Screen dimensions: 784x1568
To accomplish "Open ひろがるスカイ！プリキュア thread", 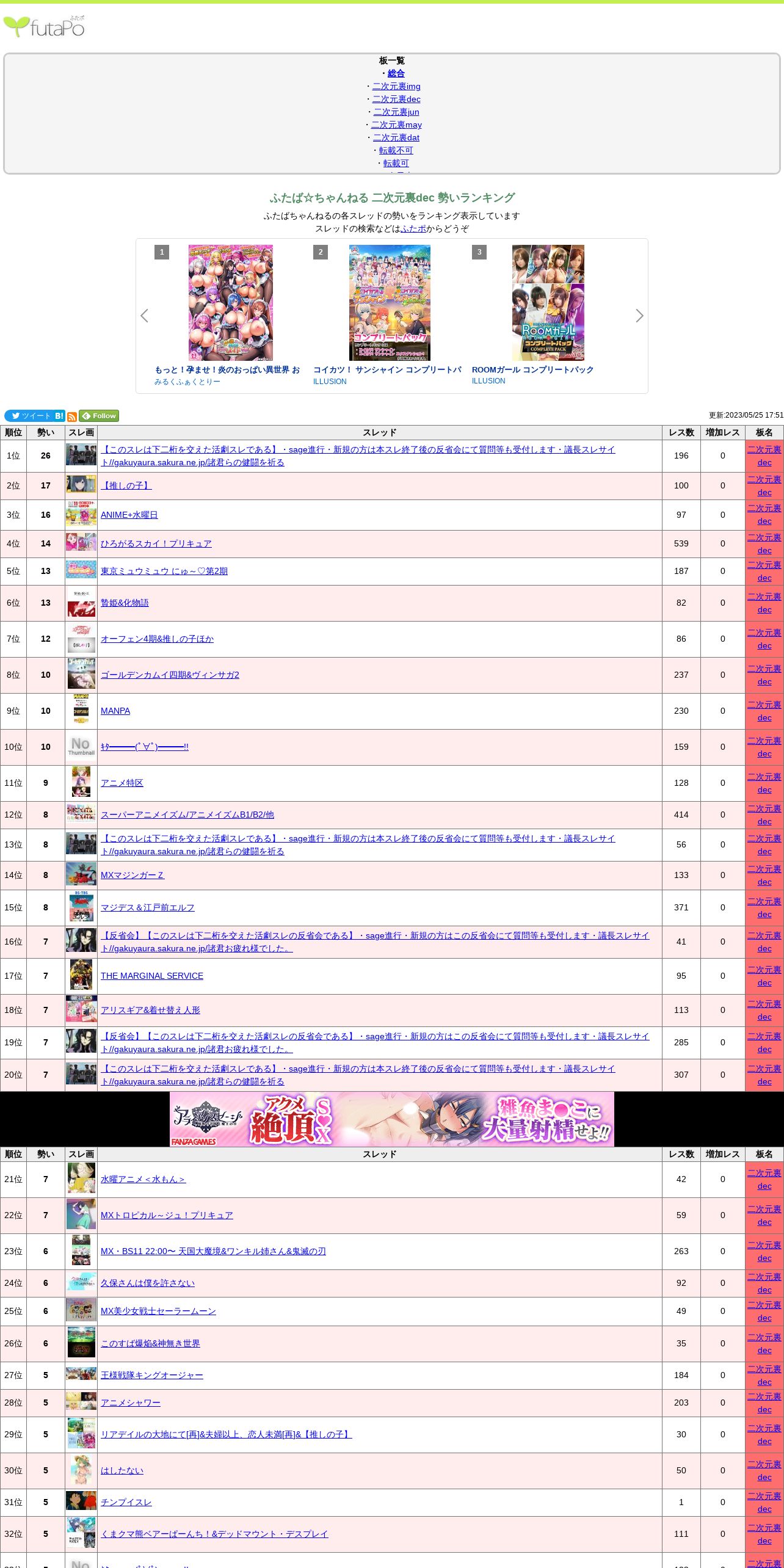I will pos(156,543).
